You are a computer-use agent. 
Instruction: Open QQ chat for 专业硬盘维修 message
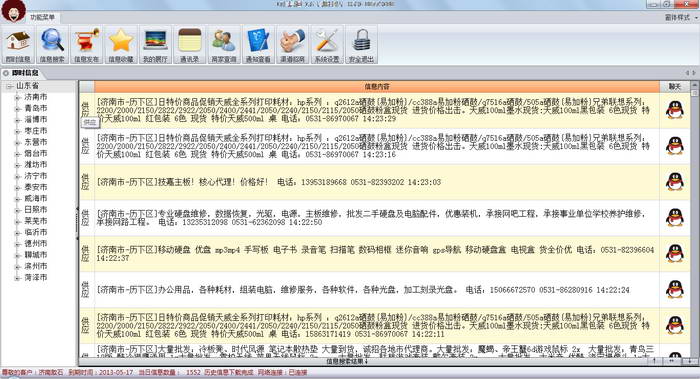pos(675,217)
